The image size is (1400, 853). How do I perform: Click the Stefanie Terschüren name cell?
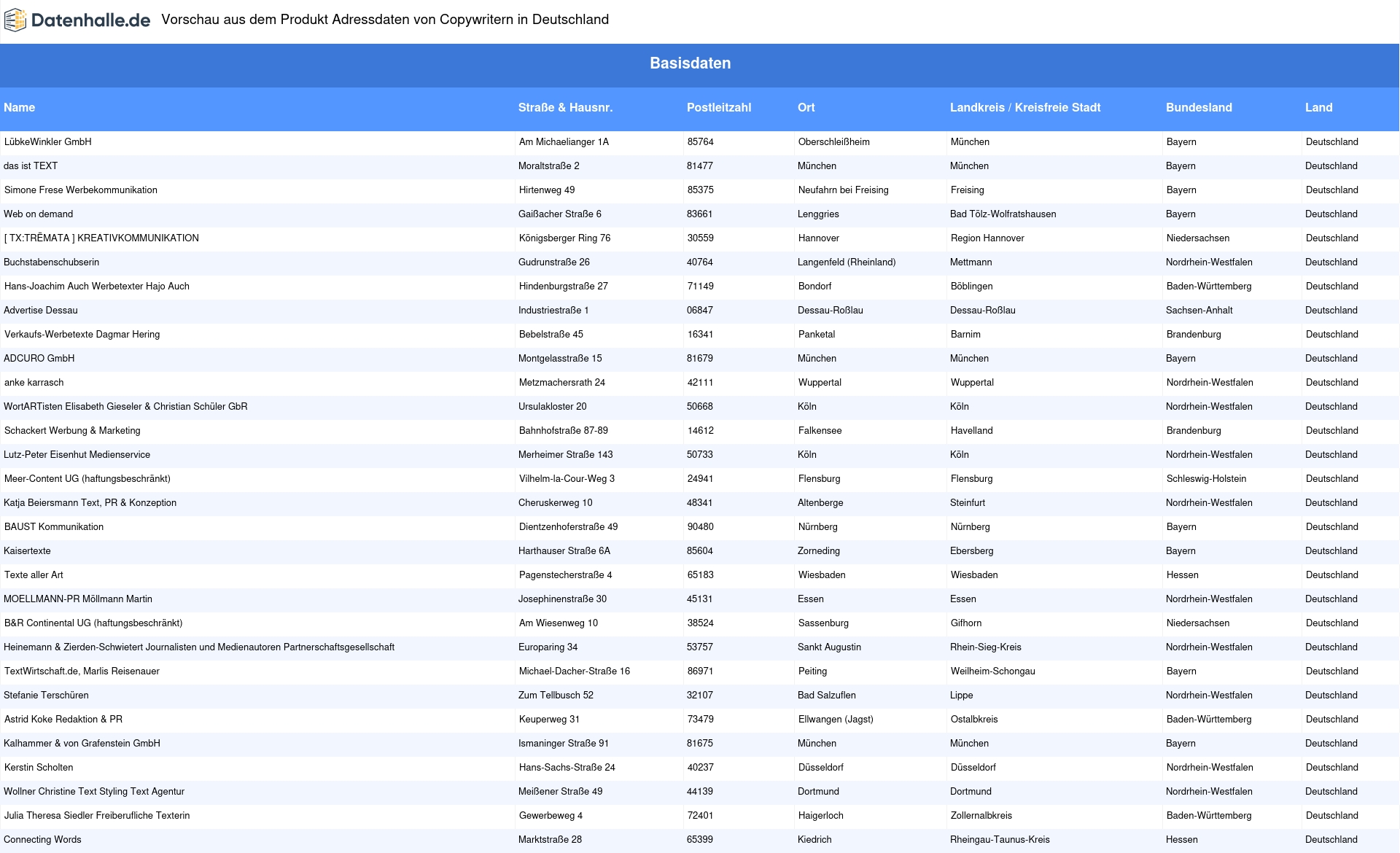point(47,696)
